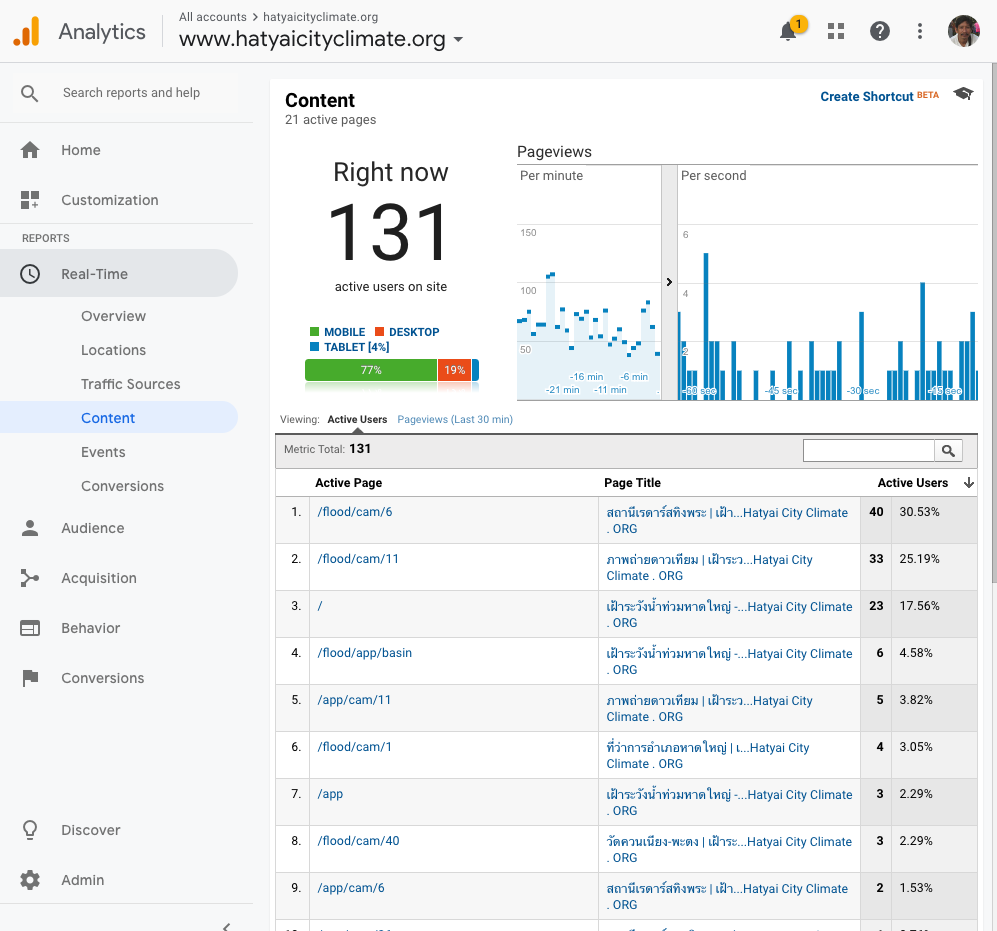997x931 pixels.
Task: Click the Real-Time clock icon
Action: pos(30,274)
